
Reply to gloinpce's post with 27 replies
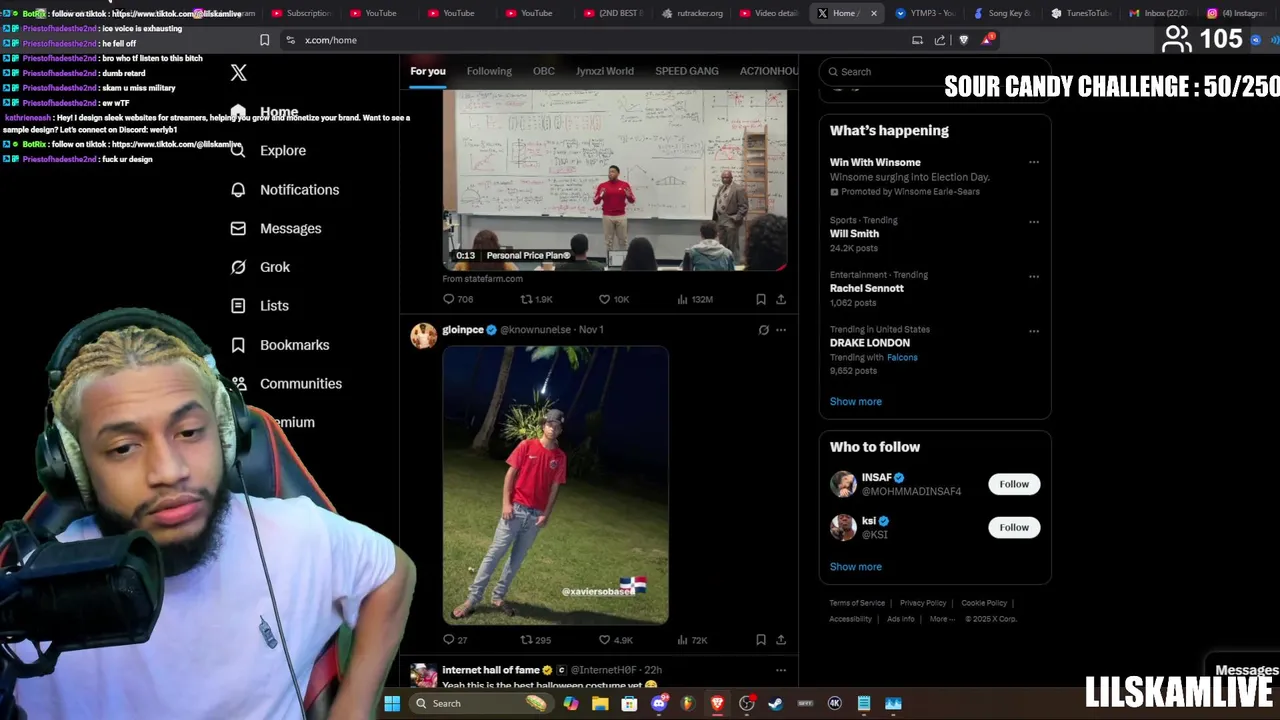(x=455, y=640)
